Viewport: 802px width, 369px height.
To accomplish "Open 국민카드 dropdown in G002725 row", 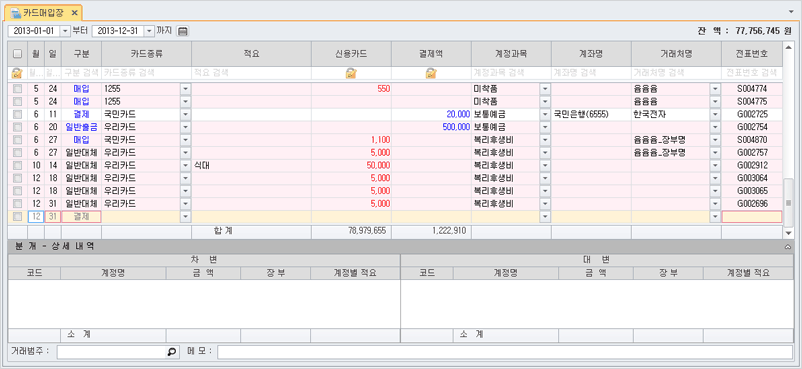I will coord(185,114).
